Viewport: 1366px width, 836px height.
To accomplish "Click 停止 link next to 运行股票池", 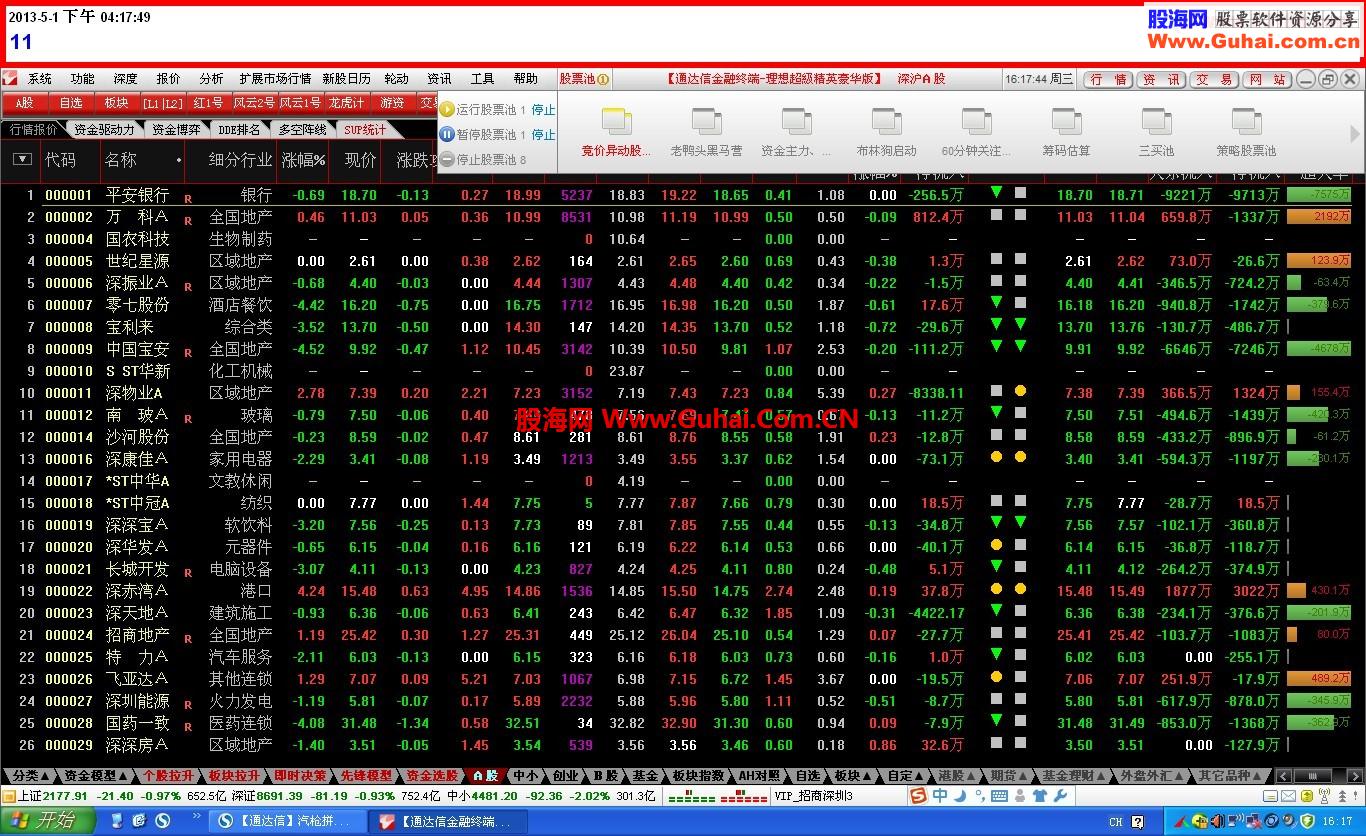I will pyautogui.click(x=543, y=110).
